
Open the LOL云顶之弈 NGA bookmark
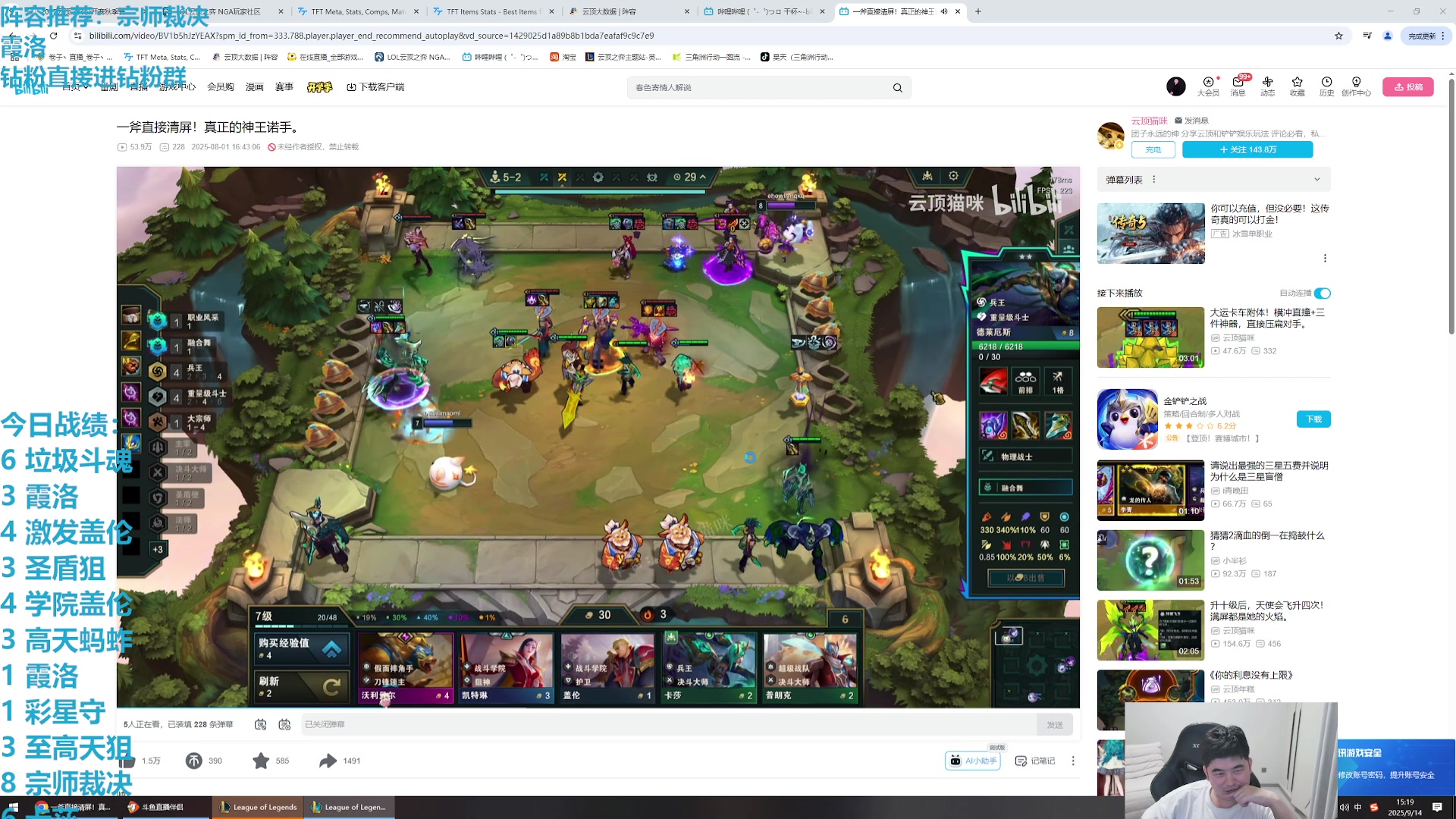pyautogui.click(x=412, y=57)
